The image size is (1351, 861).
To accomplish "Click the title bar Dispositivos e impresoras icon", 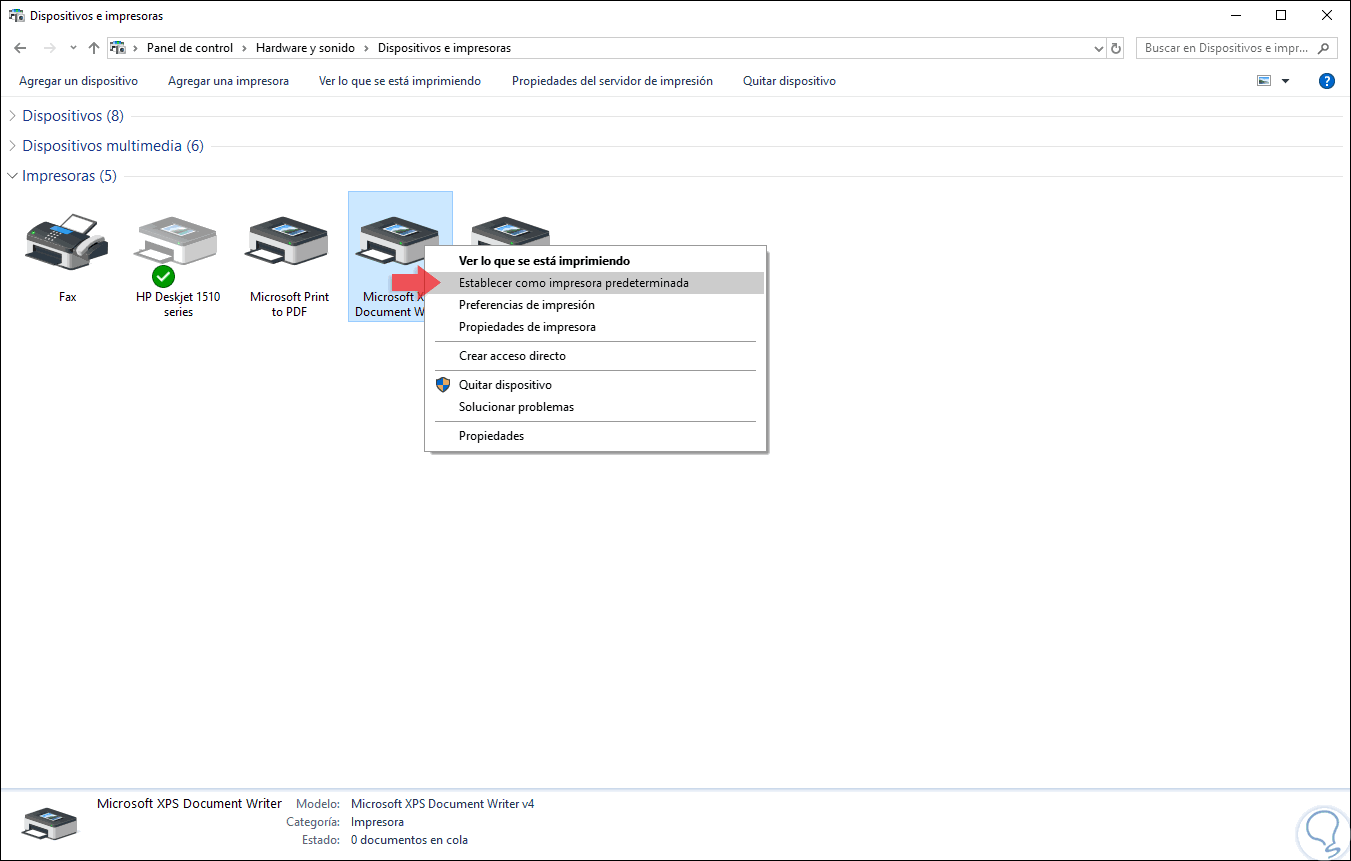I will pos(16,16).
